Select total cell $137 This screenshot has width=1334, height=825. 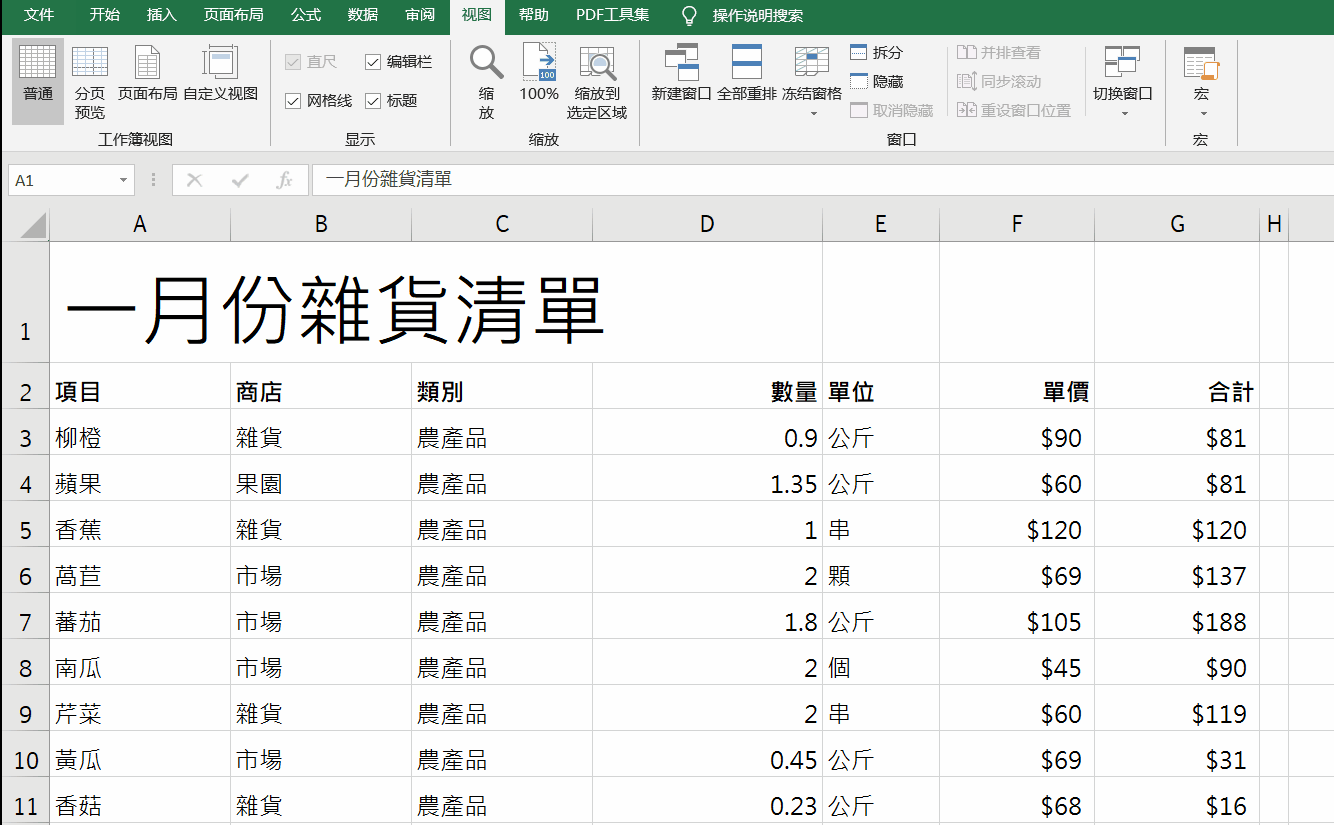point(1177,570)
